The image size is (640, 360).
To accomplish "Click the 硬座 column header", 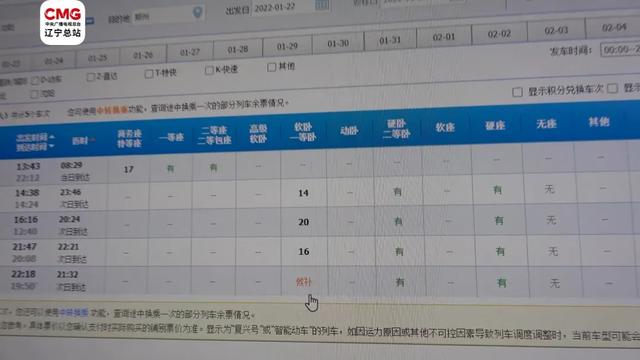I will 495,125.
